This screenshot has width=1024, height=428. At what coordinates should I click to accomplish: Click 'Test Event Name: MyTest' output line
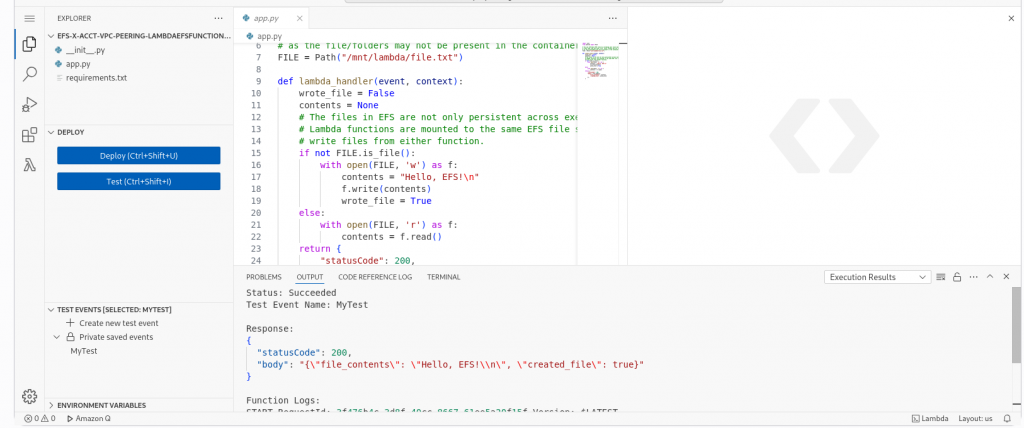tap(307, 305)
